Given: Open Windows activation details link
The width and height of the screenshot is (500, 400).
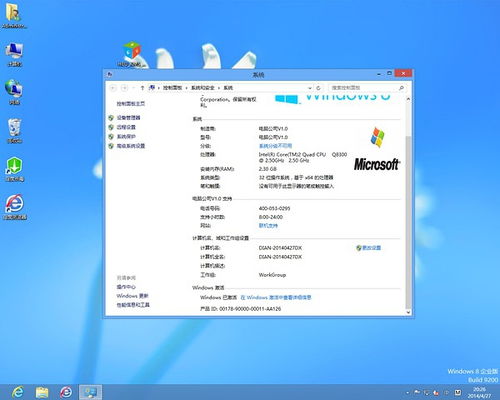Looking at the screenshot, I should (x=276, y=297).
